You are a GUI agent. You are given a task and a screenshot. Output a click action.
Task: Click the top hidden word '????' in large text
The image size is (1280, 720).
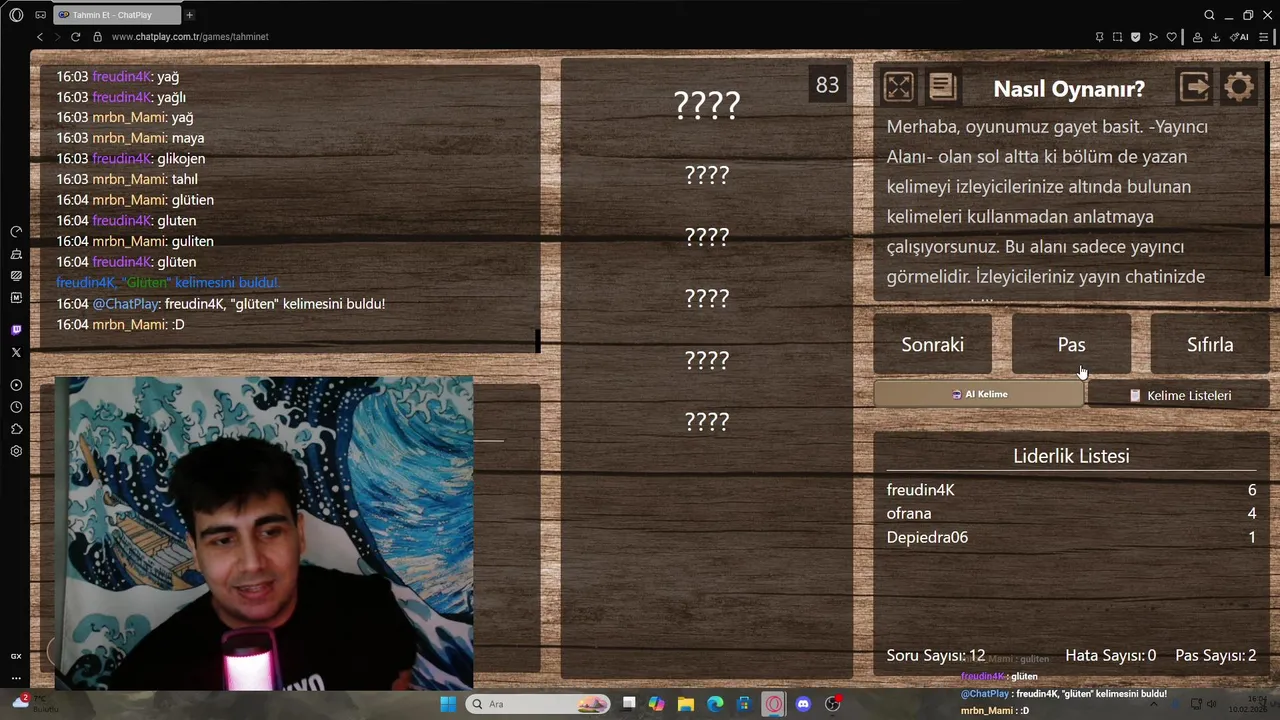[707, 105]
